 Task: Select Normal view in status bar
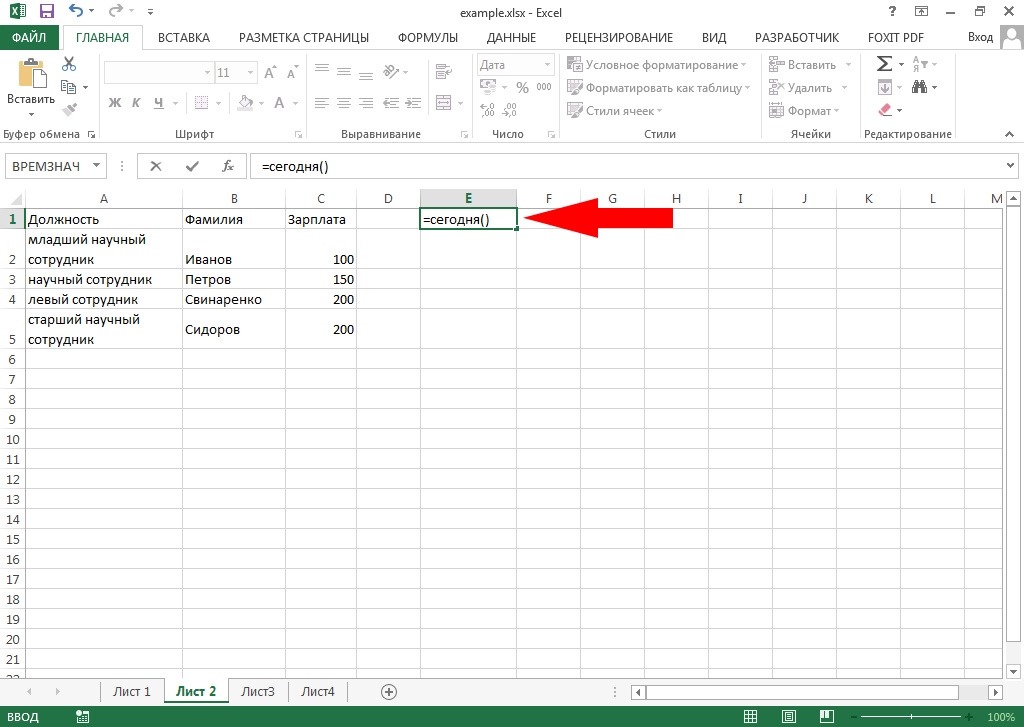coord(751,717)
